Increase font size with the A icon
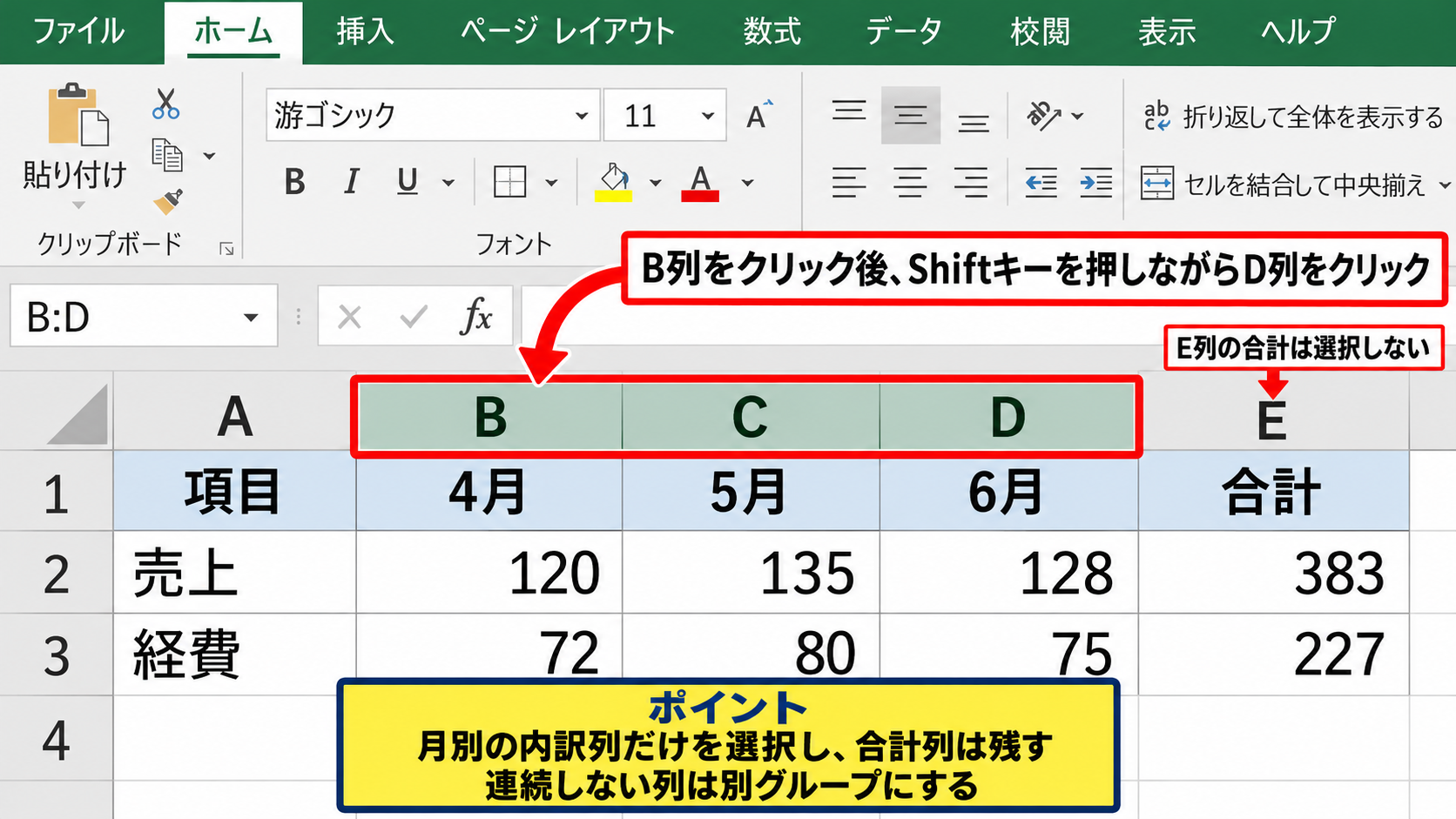This screenshot has height=819, width=1456. 758,115
